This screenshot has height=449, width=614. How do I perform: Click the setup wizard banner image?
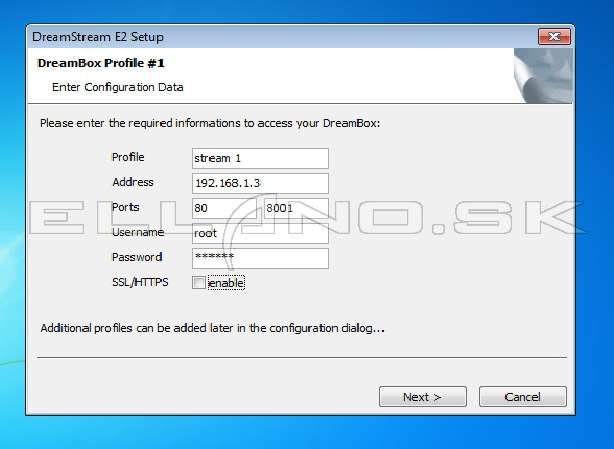coord(543,76)
